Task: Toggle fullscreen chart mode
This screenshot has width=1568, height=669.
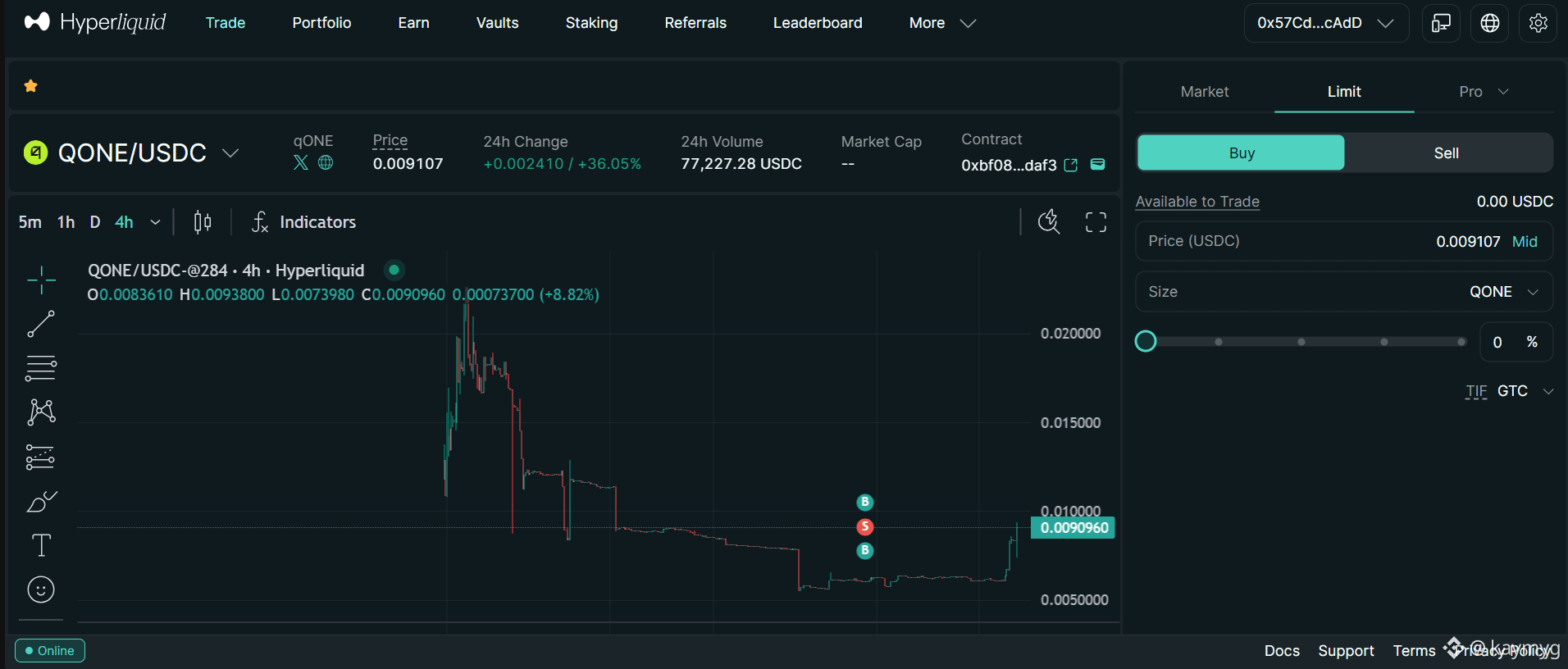Action: [1096, 221]
